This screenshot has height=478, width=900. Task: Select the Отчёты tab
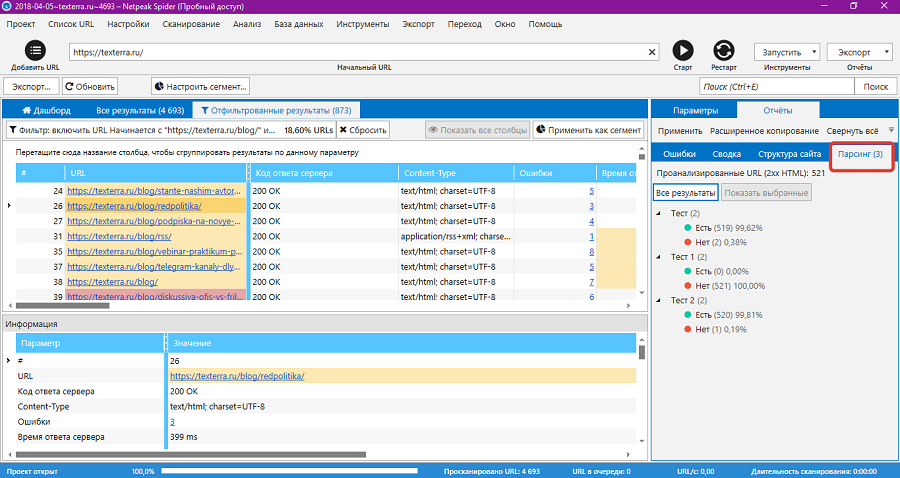[778, 110]
